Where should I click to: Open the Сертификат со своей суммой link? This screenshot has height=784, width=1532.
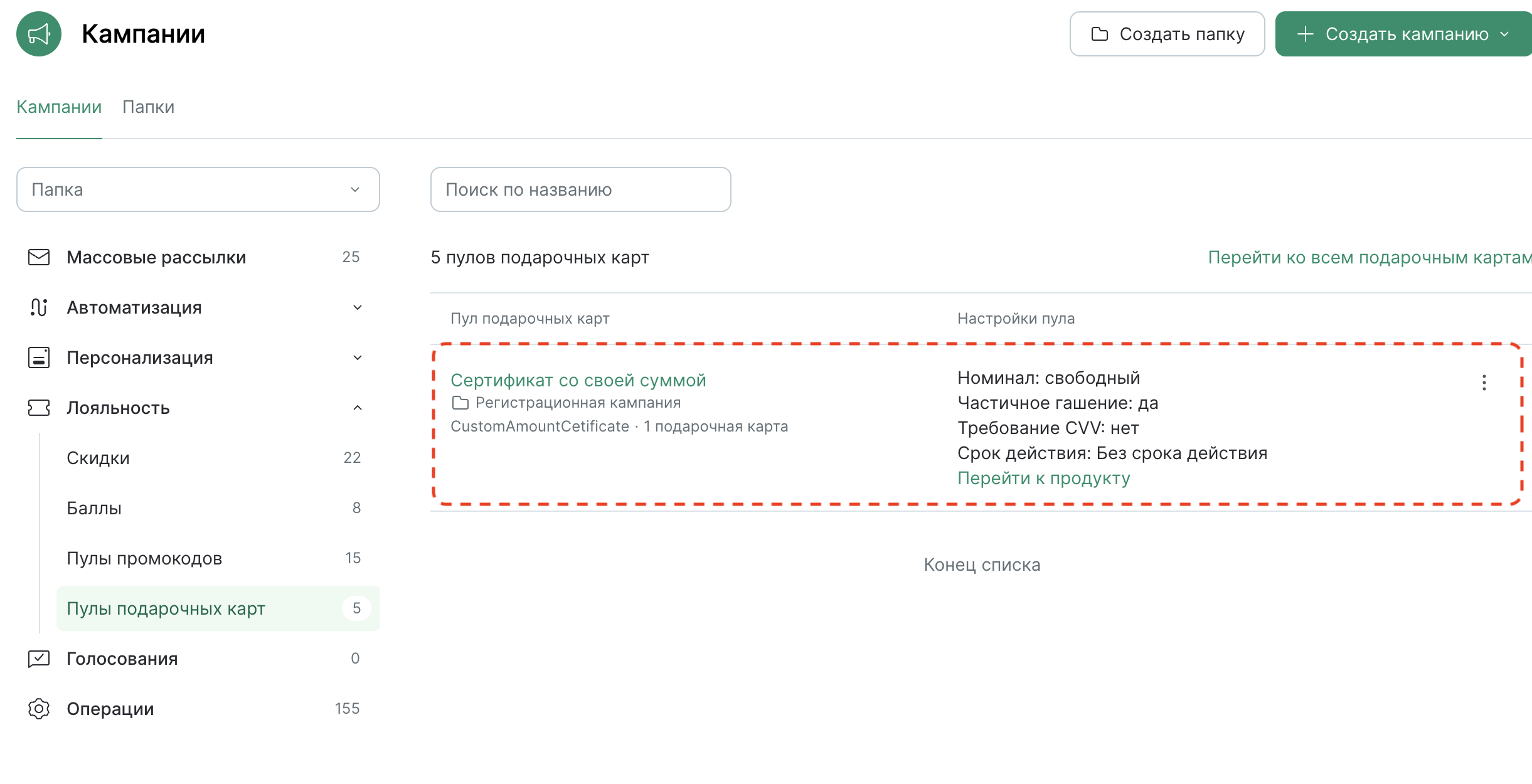click(578, 380)
